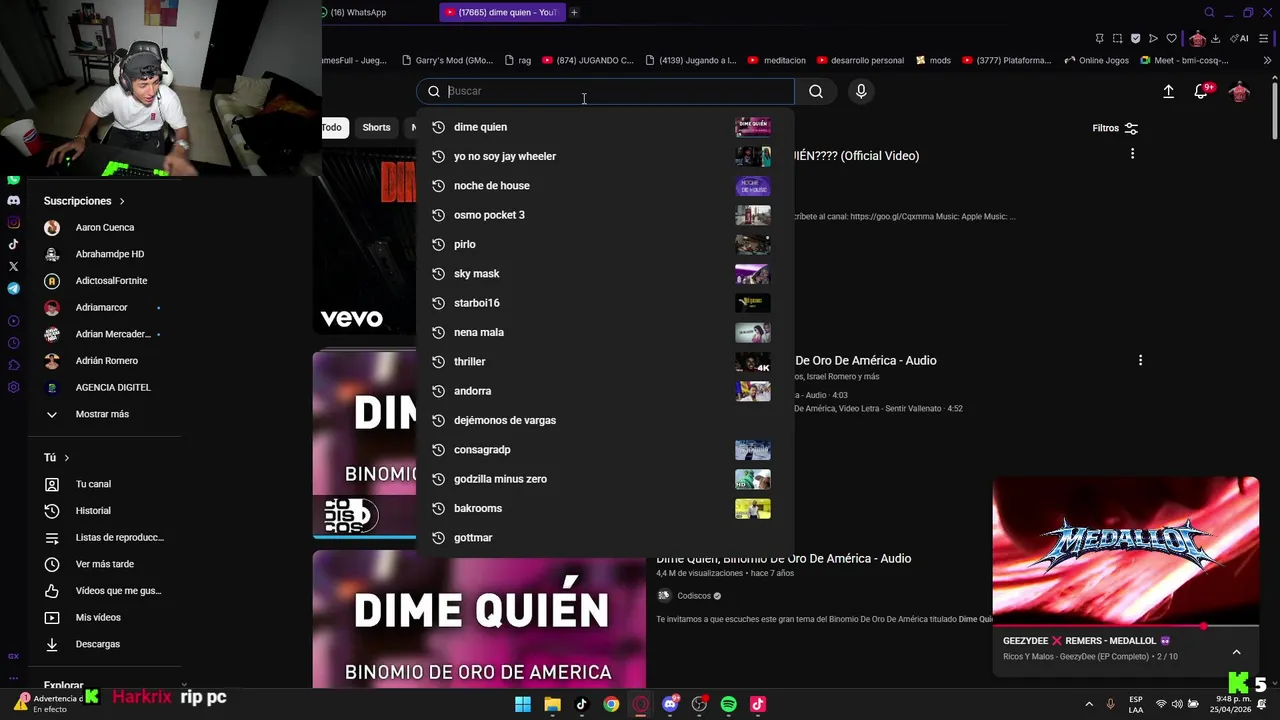1280x720 pixels.
Task: Open three-dot menu for Official Video result
Action: coord(1132,154)
